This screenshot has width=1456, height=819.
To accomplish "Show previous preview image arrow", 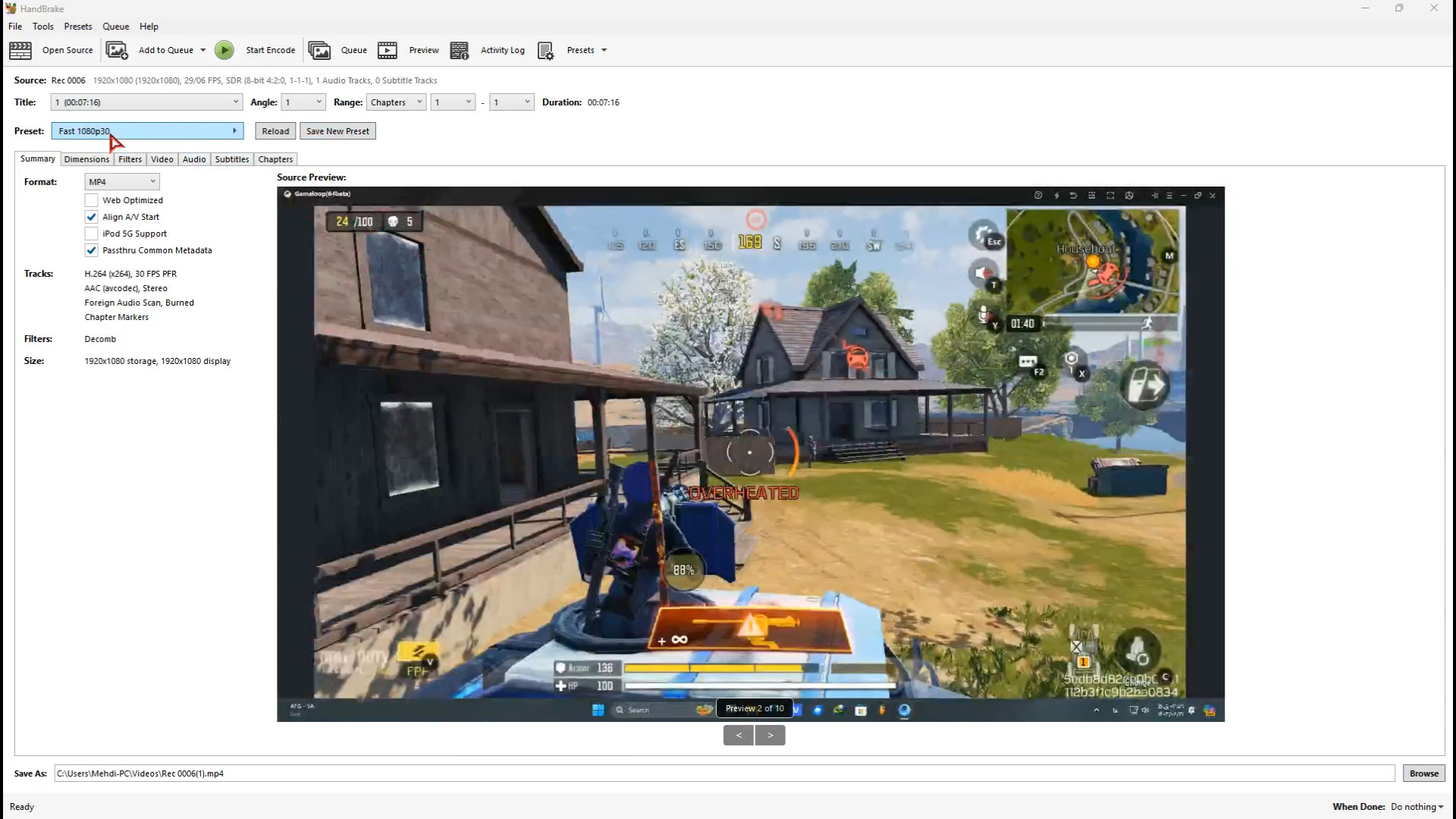I will 739,735.
